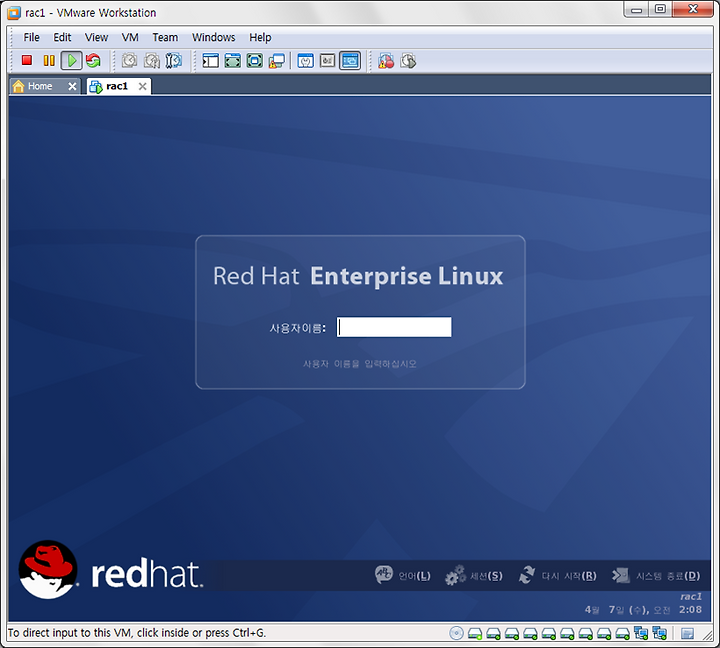Click 시스템 종료(D) to shut down
Screen dimensions: 720x648
[656, 575]
